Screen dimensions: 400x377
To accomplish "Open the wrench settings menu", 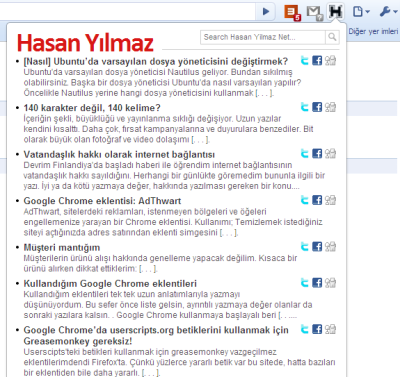I will (x=388, y=12).
